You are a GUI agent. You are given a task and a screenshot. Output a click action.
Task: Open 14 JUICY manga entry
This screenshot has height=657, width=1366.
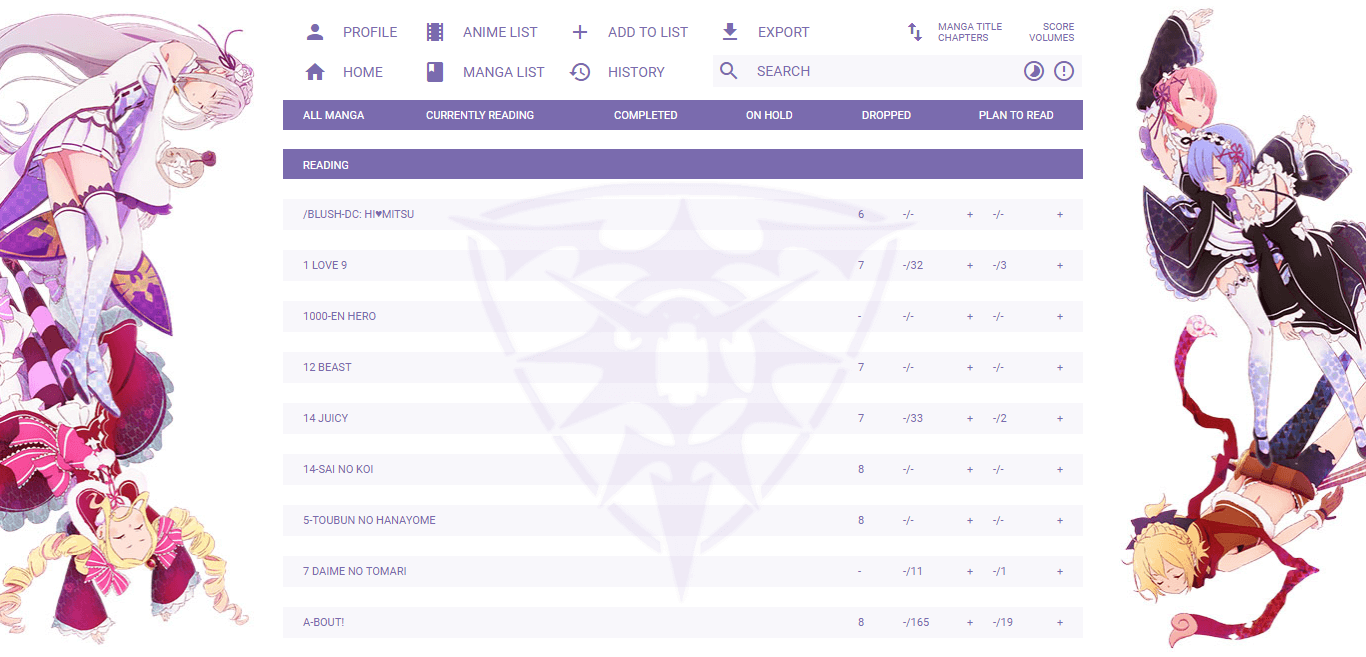(x=326, y=418)
